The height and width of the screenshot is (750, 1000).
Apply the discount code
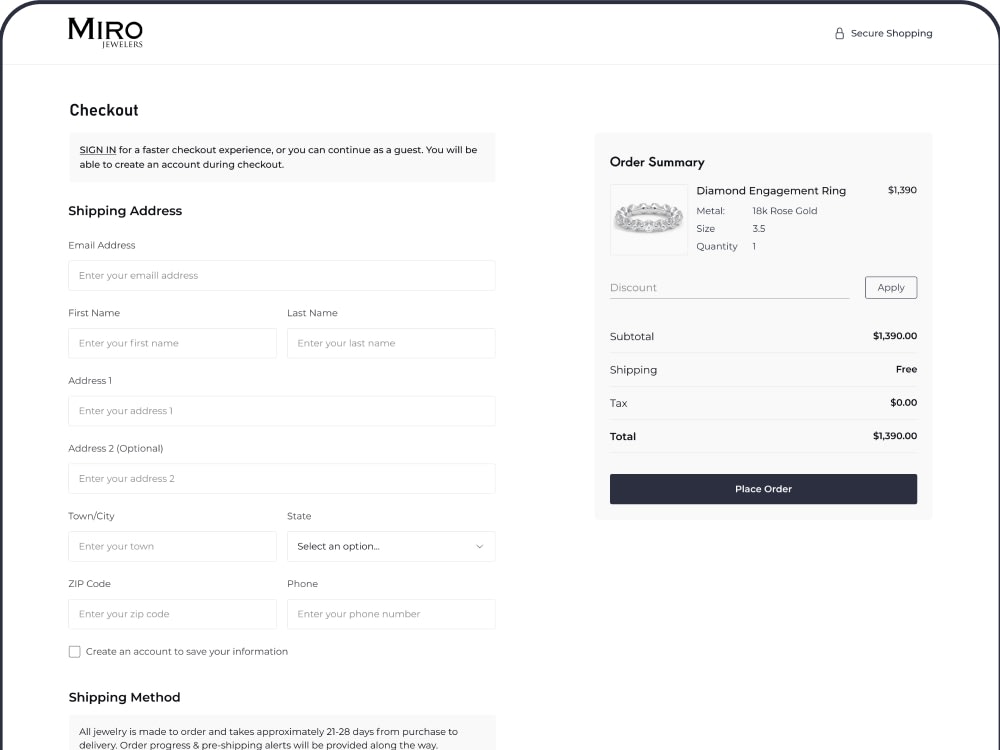tap(891, 288)
